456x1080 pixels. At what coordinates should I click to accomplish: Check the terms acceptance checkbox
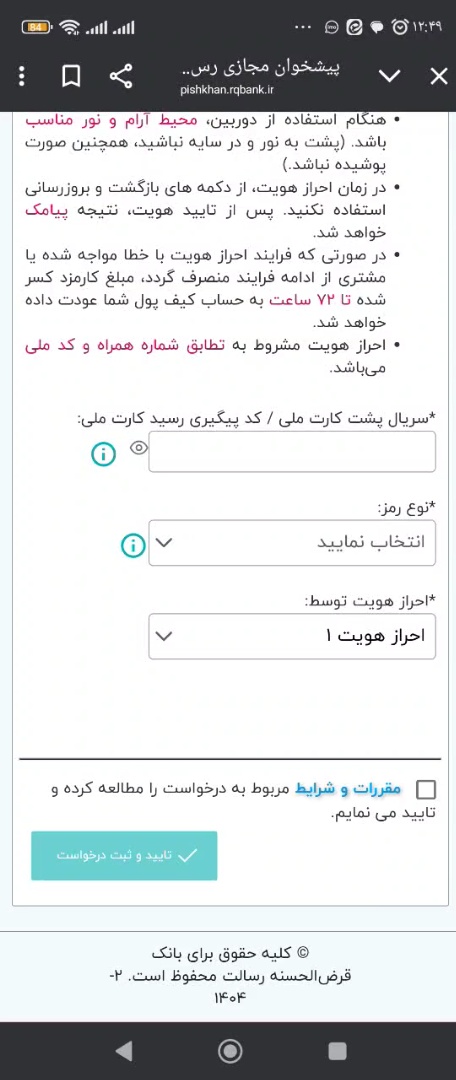coord(426,790)
